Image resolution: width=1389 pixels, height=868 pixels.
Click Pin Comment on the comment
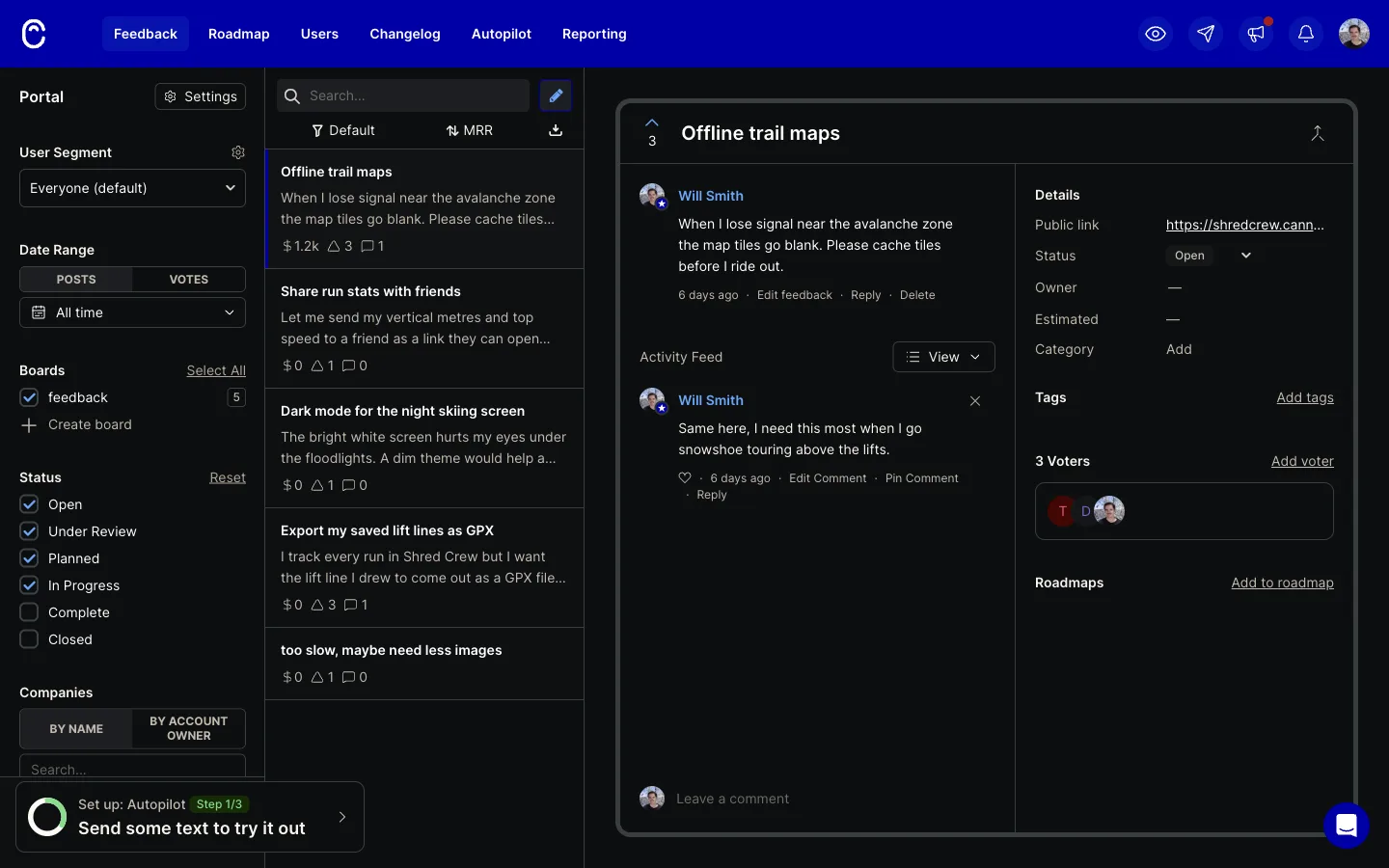tap(922, 478)
